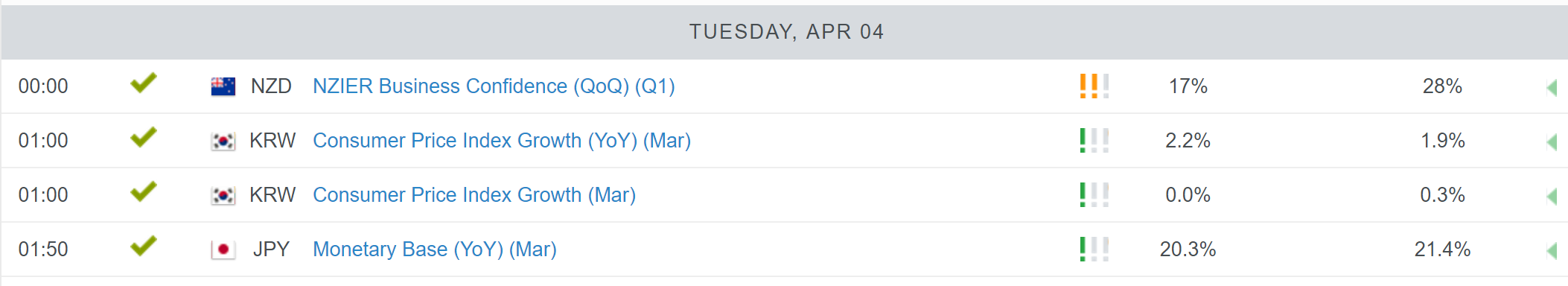Click the Japan flag icon
The height and width of the screenshot is (286, 1568).
click(x=223, y=250)
